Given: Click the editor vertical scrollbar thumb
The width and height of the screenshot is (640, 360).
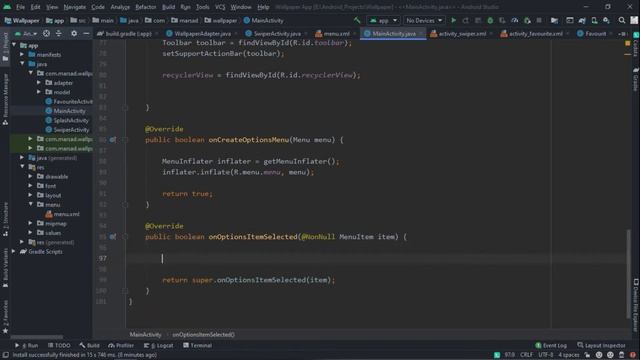Looking at the screenshot, I should click(629, 274).
